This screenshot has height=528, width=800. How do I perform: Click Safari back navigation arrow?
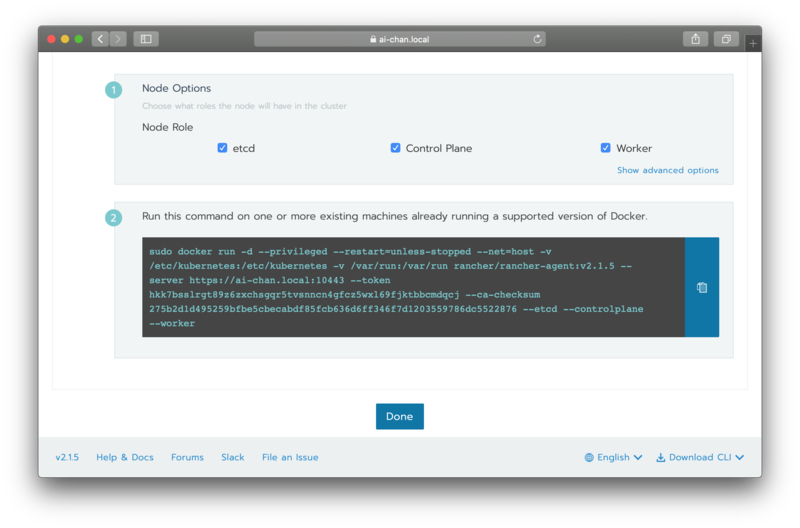point(100,39)
